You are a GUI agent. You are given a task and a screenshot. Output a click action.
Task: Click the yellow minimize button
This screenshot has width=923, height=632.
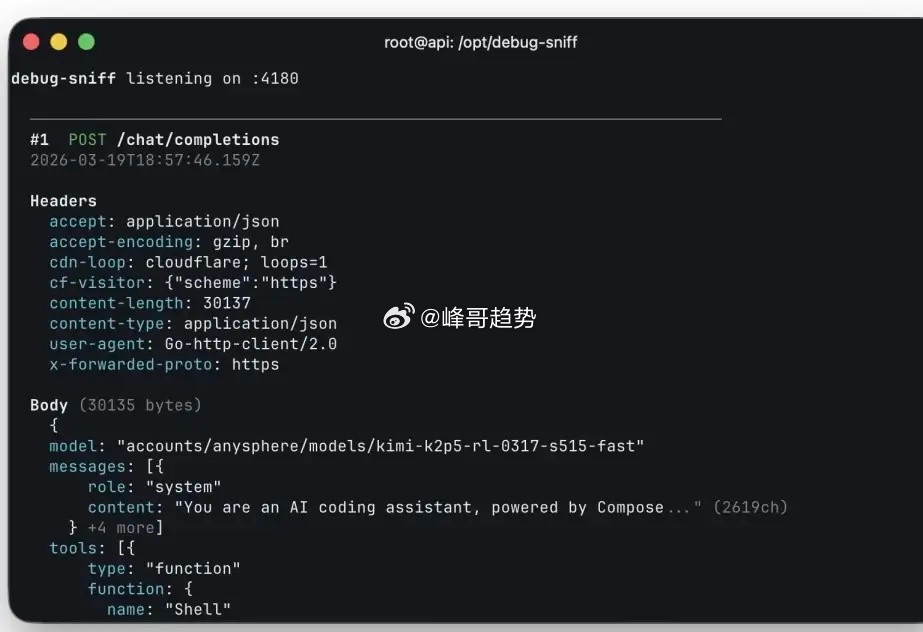(58, 41)
